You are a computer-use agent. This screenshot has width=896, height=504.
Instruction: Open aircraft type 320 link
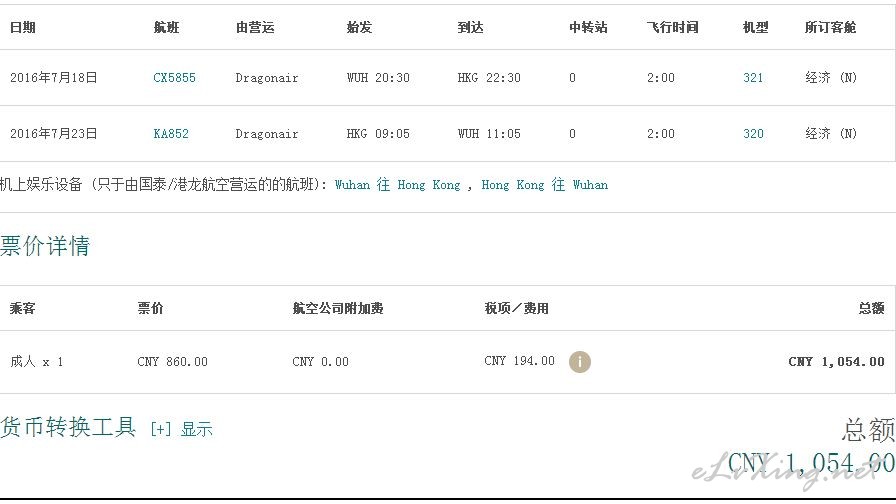[x=753, y=134]
